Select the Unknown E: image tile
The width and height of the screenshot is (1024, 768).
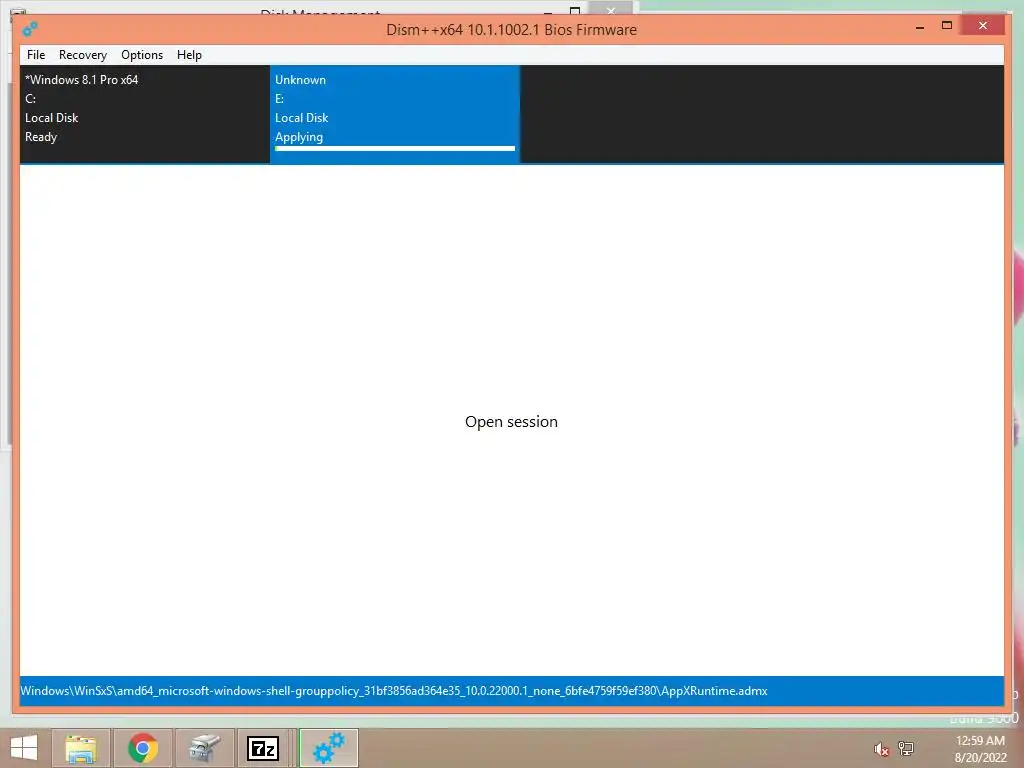(x=394, y=114)
